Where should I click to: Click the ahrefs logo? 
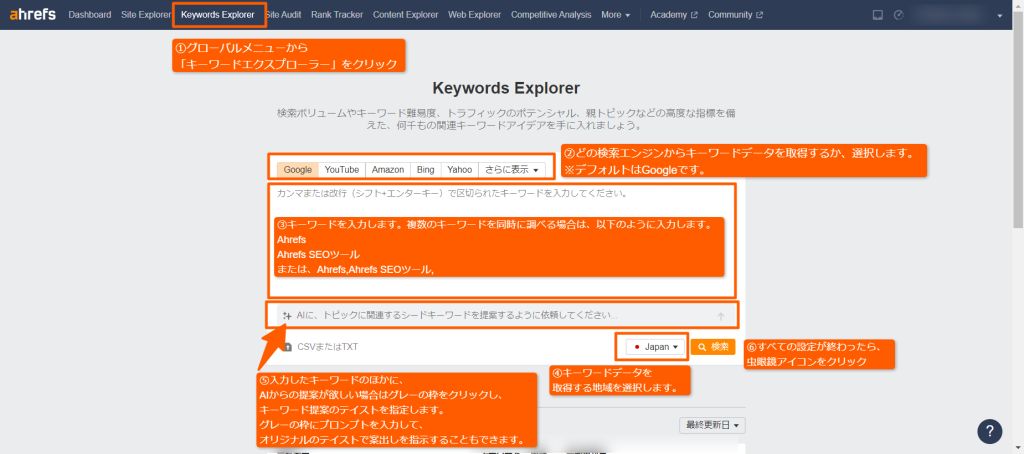[x=33, y=14]
